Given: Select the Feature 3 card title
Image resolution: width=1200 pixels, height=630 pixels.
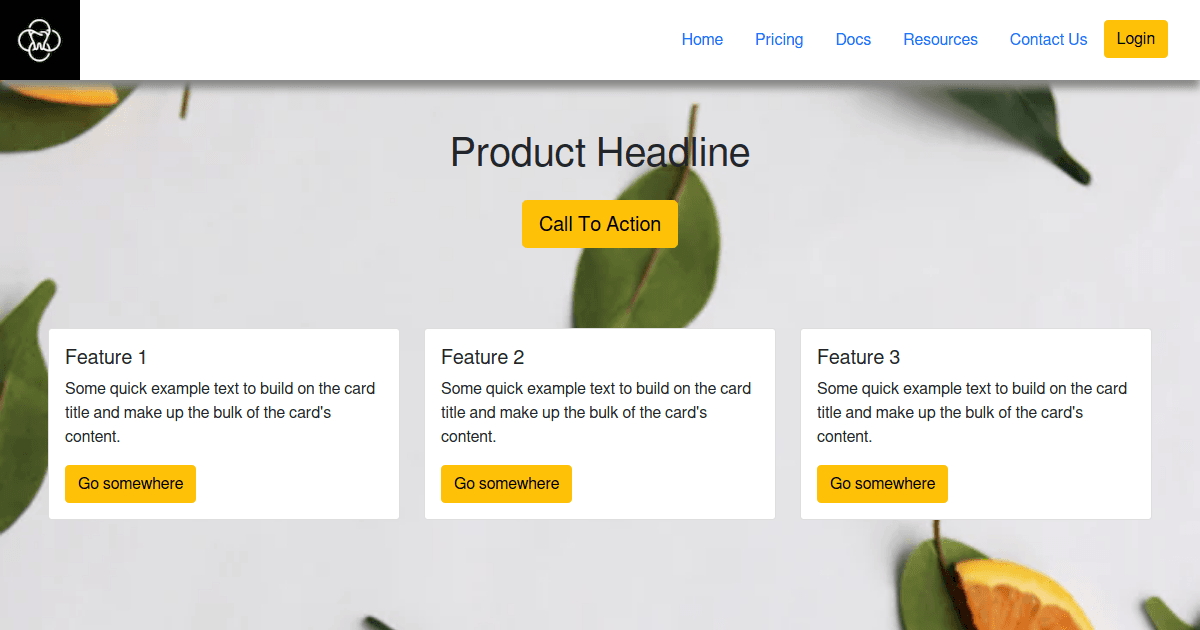Looking at the screenshot, I should pyautogui.click(x=858, y=357).
